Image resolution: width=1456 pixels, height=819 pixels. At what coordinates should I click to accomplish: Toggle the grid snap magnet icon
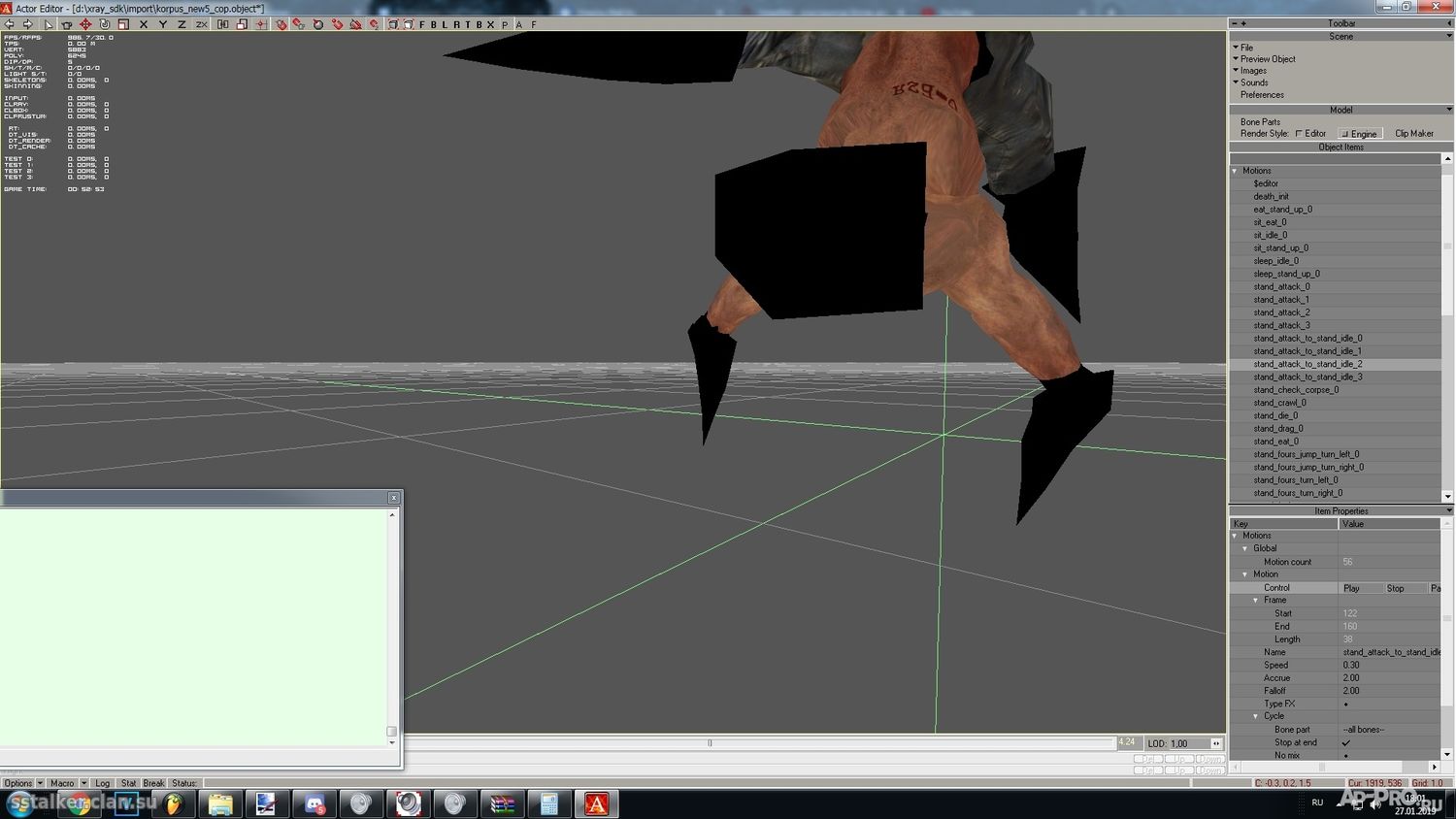(281, 24)
